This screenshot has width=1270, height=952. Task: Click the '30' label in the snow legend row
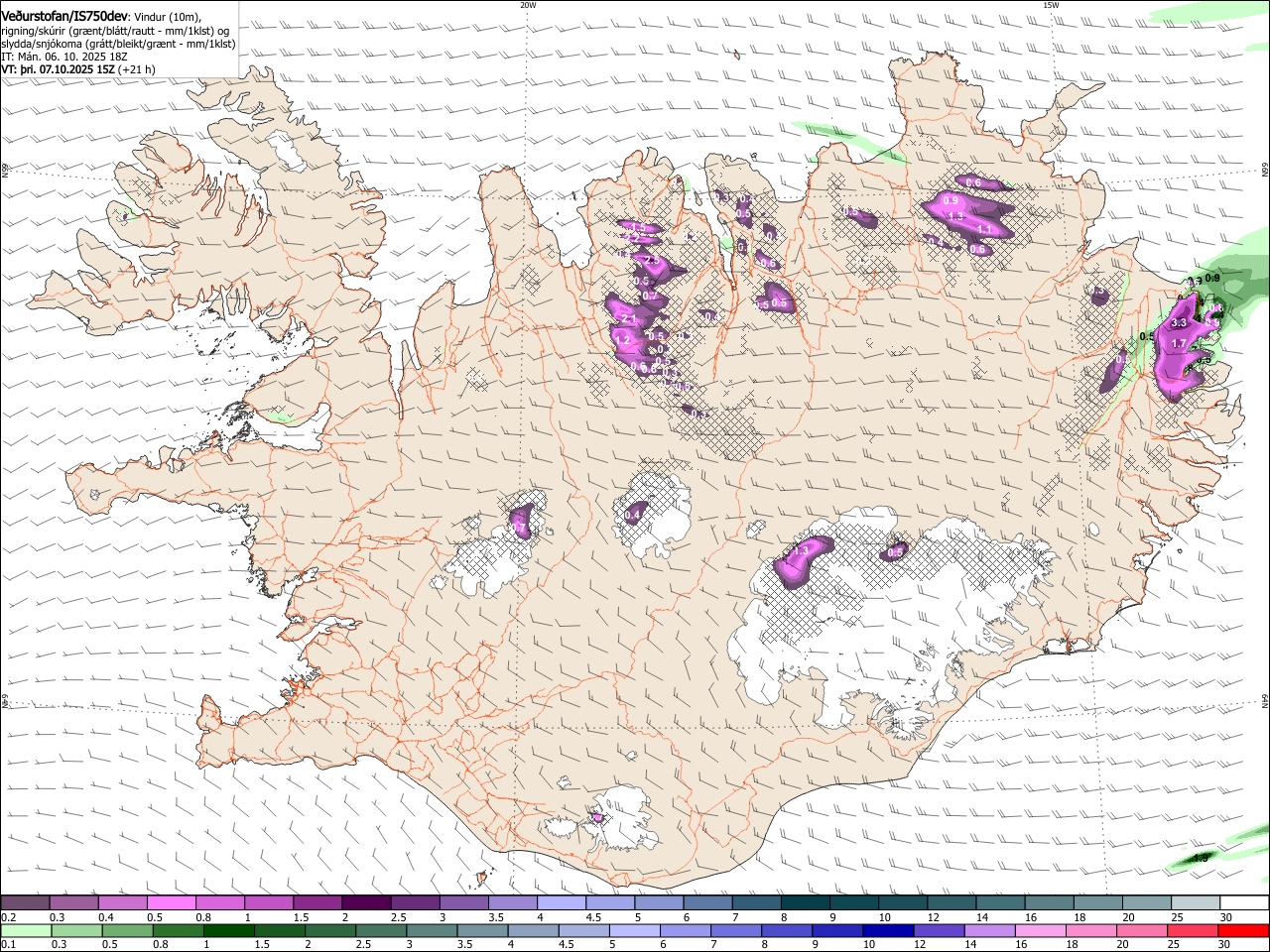pyautogui.click(x=1226, y=916)
